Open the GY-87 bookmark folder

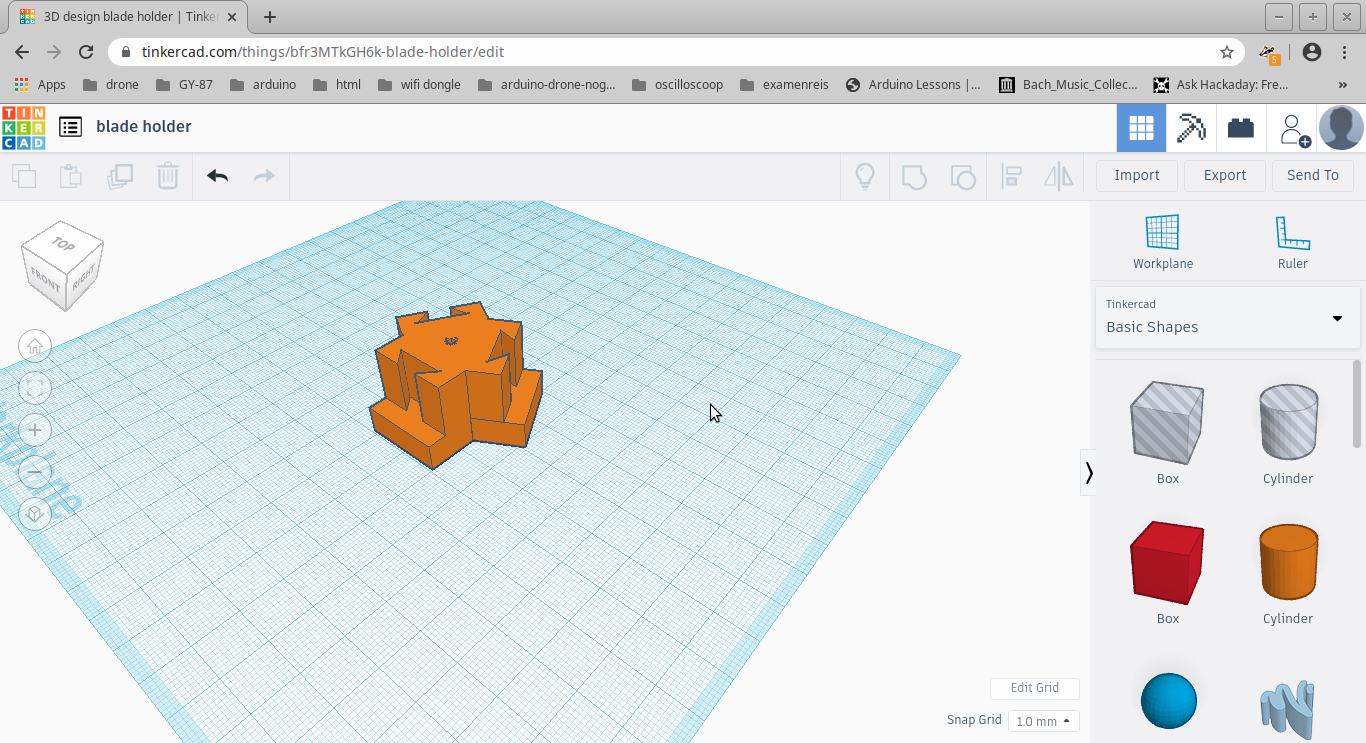click(184, 85)
